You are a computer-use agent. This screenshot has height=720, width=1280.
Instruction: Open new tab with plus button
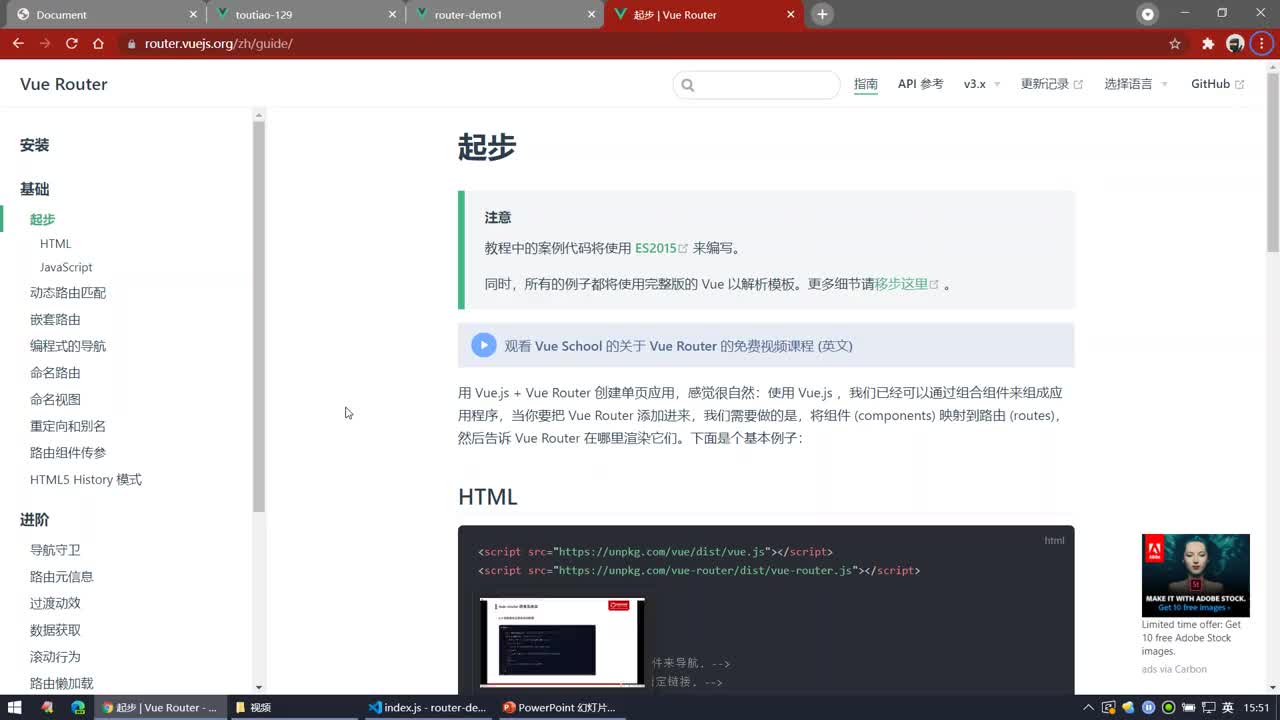pyautogui.click(x=822, y=14)
